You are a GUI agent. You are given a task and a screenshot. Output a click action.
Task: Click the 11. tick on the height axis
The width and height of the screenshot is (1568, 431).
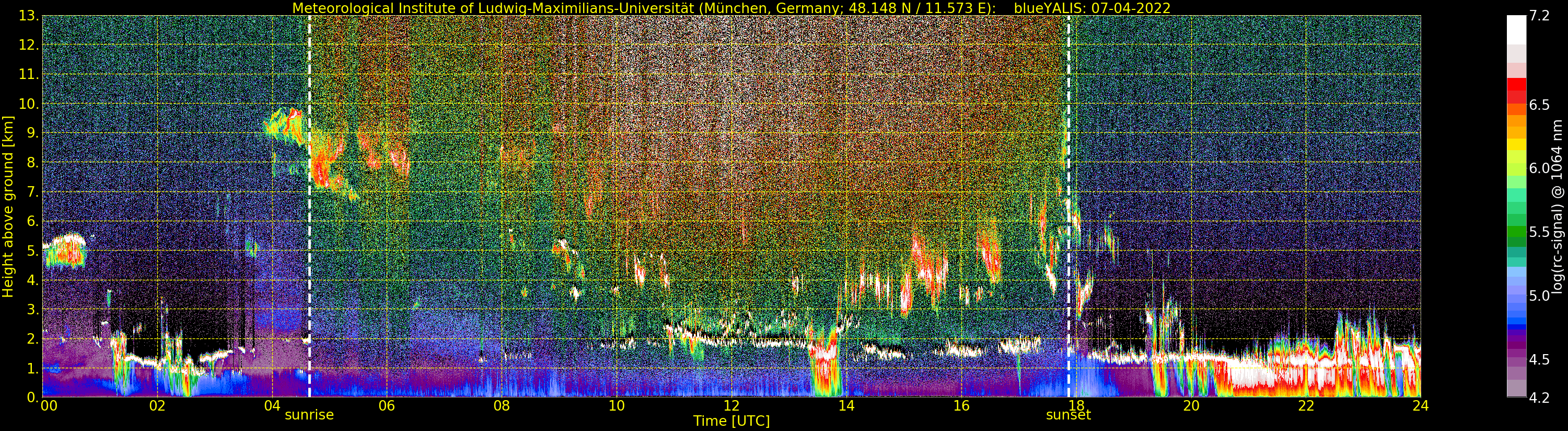point(29,74)
